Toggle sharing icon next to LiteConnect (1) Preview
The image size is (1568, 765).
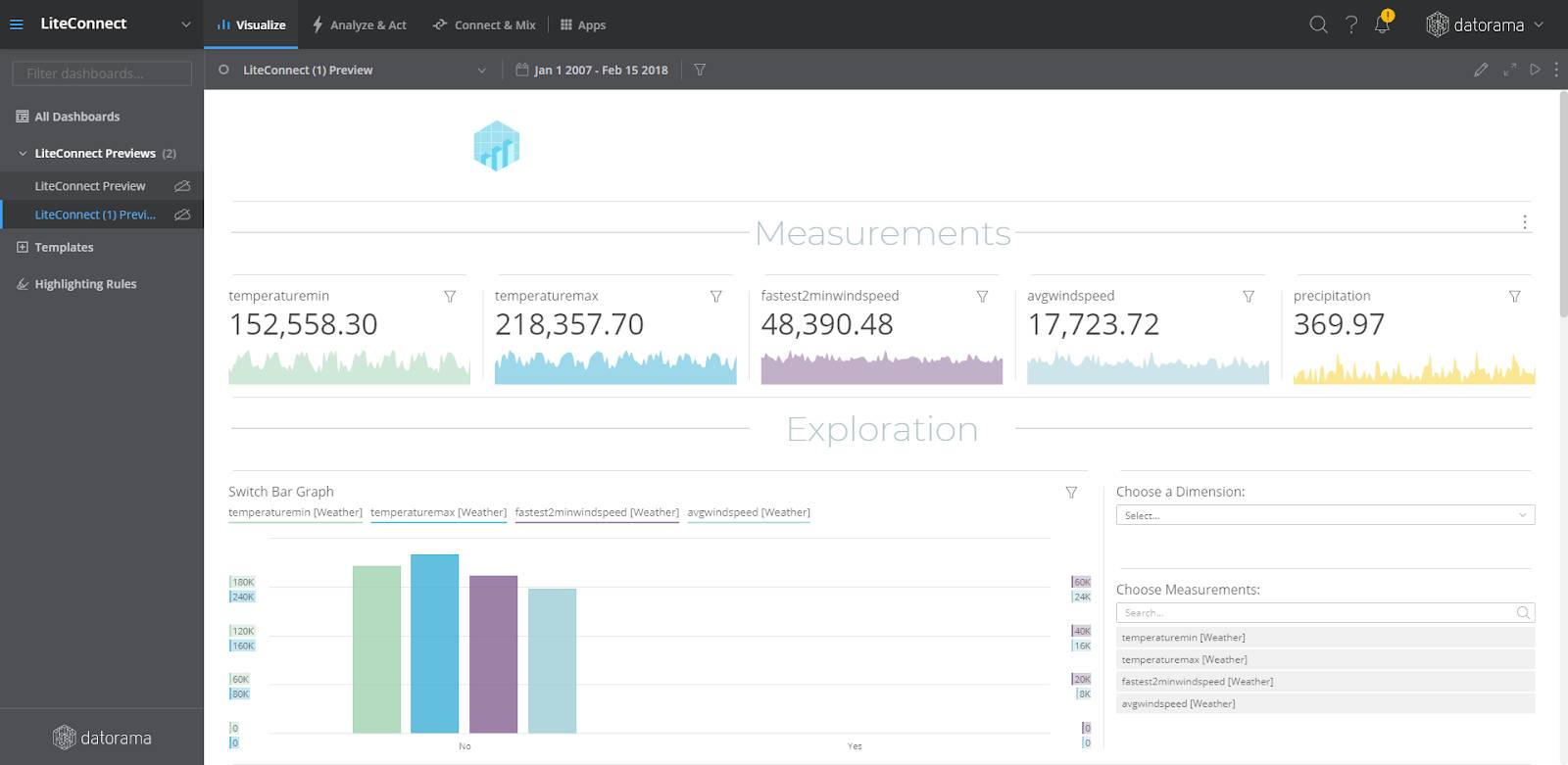coord(182,215)
